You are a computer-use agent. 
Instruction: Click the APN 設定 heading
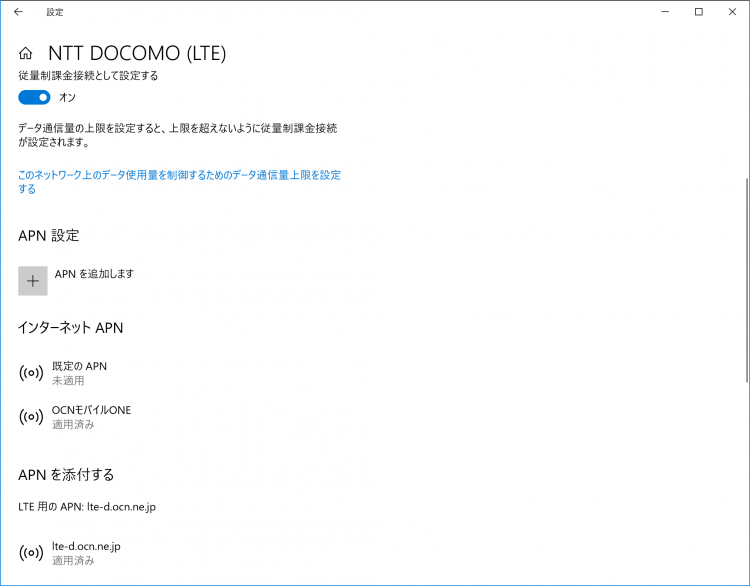pyautogui.click(x=48, y=235)
